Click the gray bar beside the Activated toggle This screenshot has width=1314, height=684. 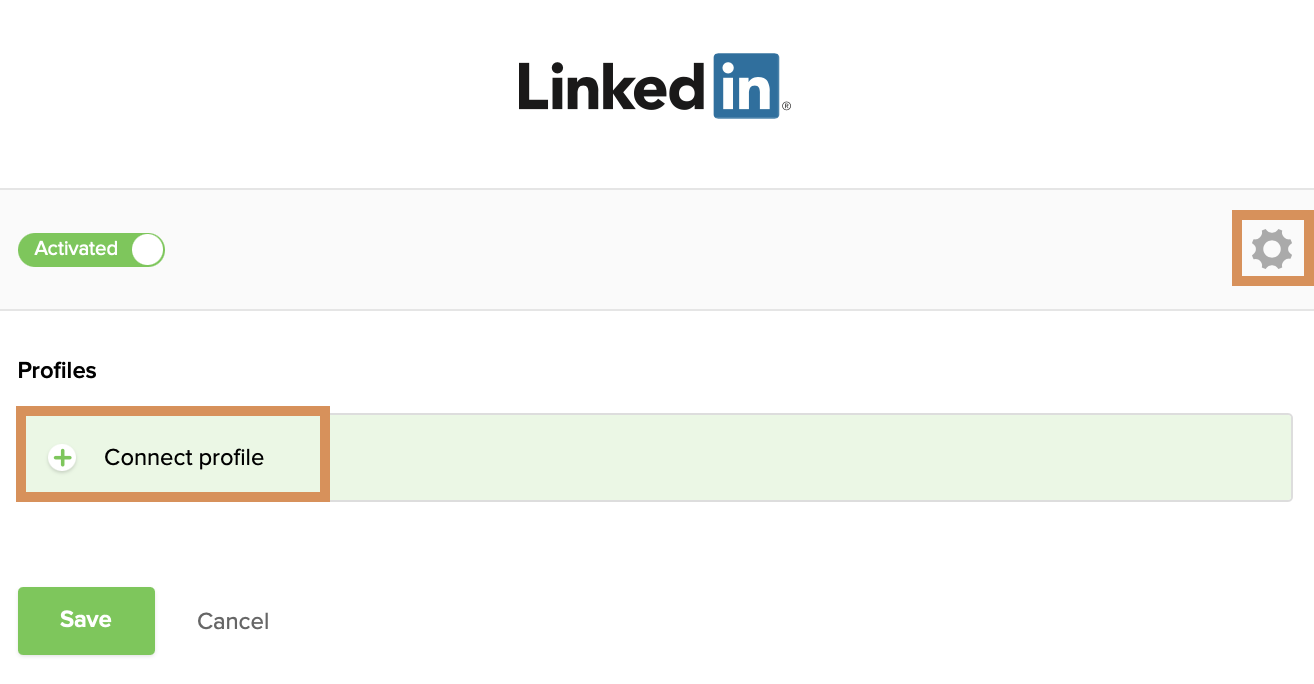coord(700,249)
